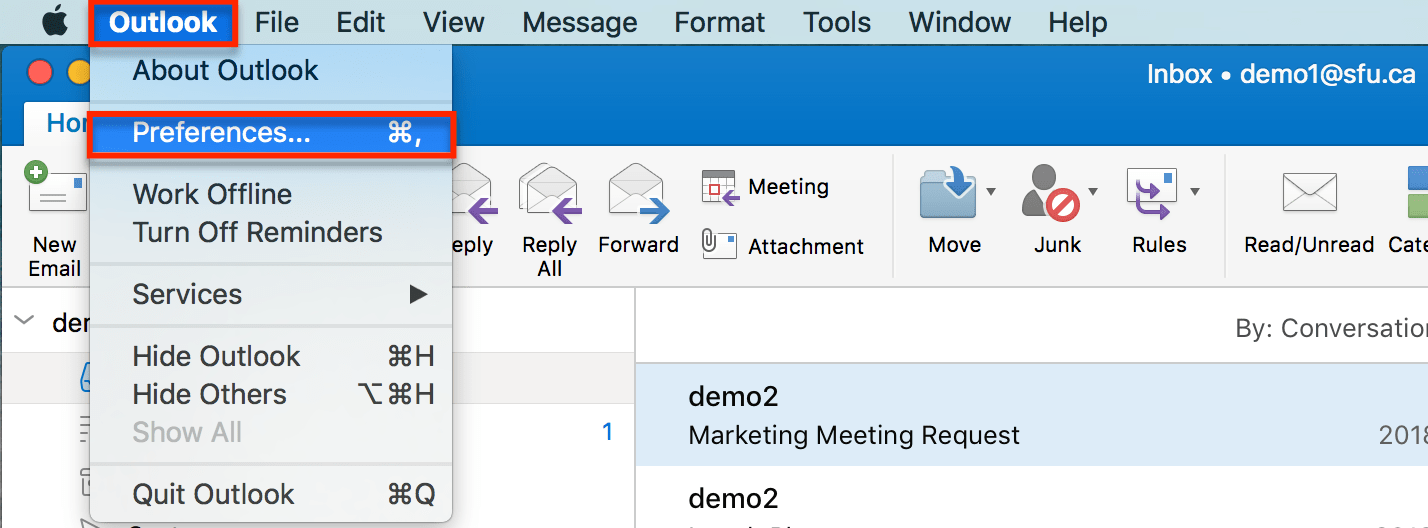Screen dimensions: 1428x528
Task: Open the Edit menu
Action: click(x=362, y=22)
